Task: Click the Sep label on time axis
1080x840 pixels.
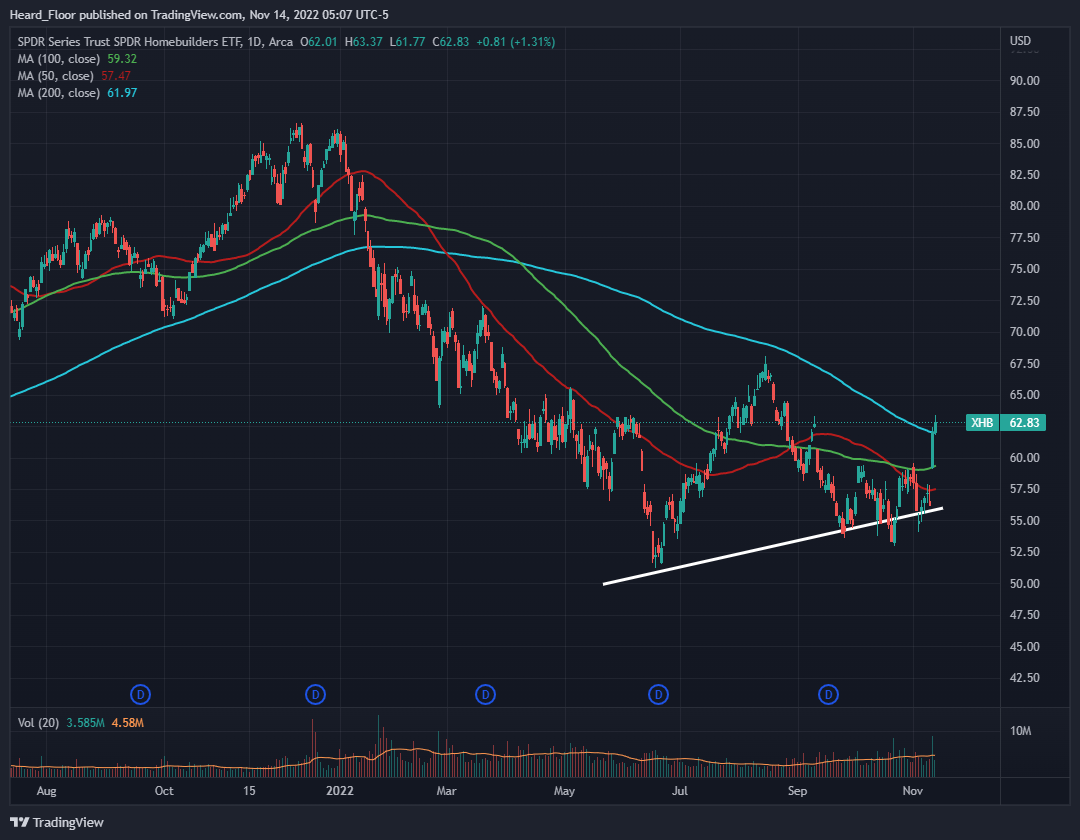Action: pyautogui.click(x=797, y=791)
